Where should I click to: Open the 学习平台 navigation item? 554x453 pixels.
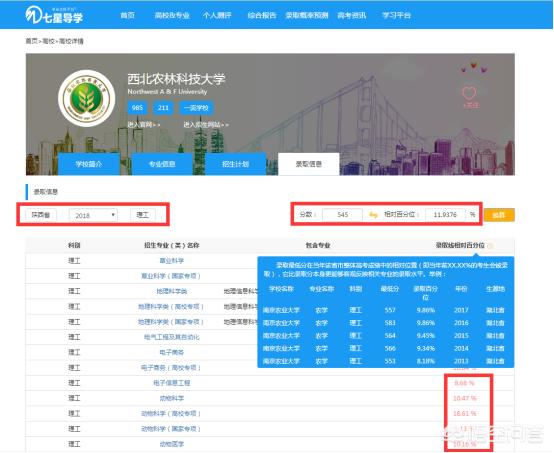396,15
